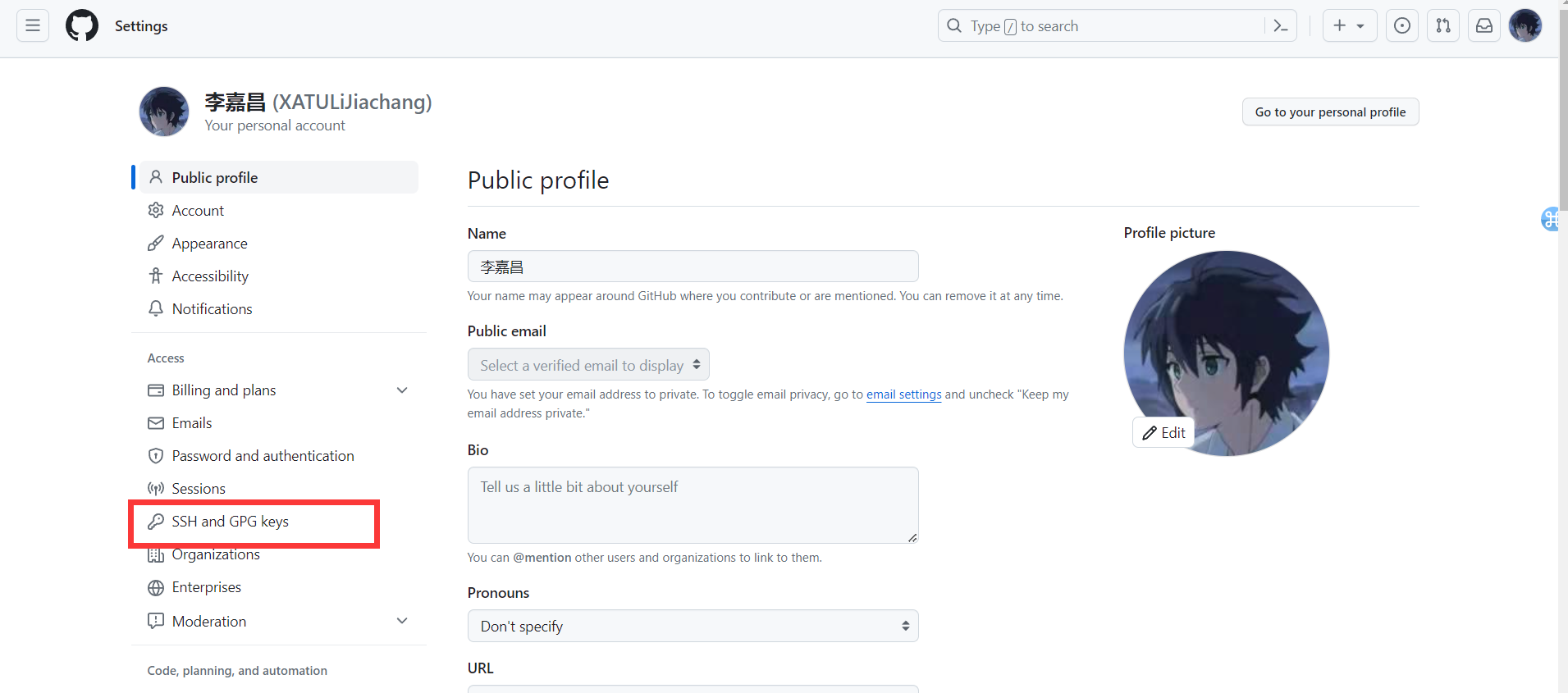Open the Pronouns Don't specify dropdown
1568x693 pixels.
point(693,626)
